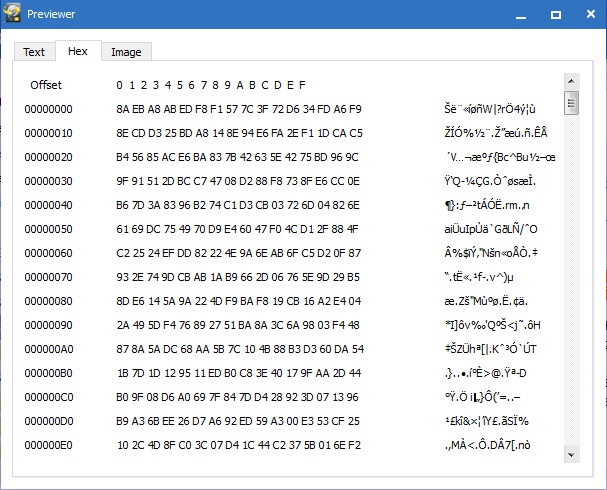Select offset 000000D0
The image size is (607, 490).
(x=49, y=421)
